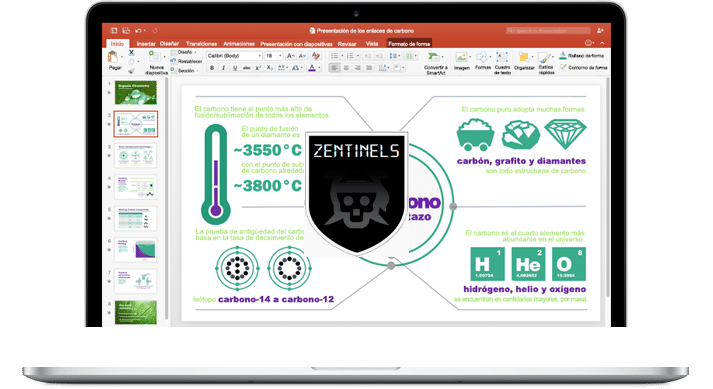Viewport: 713px width, 389px height.
Task: Center-align the text
Action: [x=346, y=68]
